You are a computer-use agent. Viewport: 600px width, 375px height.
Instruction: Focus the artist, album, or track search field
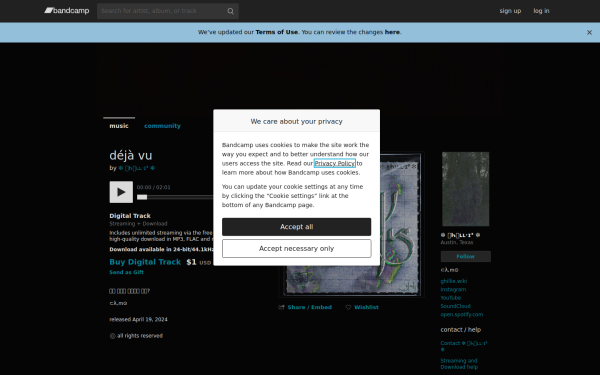coord(168,11)
